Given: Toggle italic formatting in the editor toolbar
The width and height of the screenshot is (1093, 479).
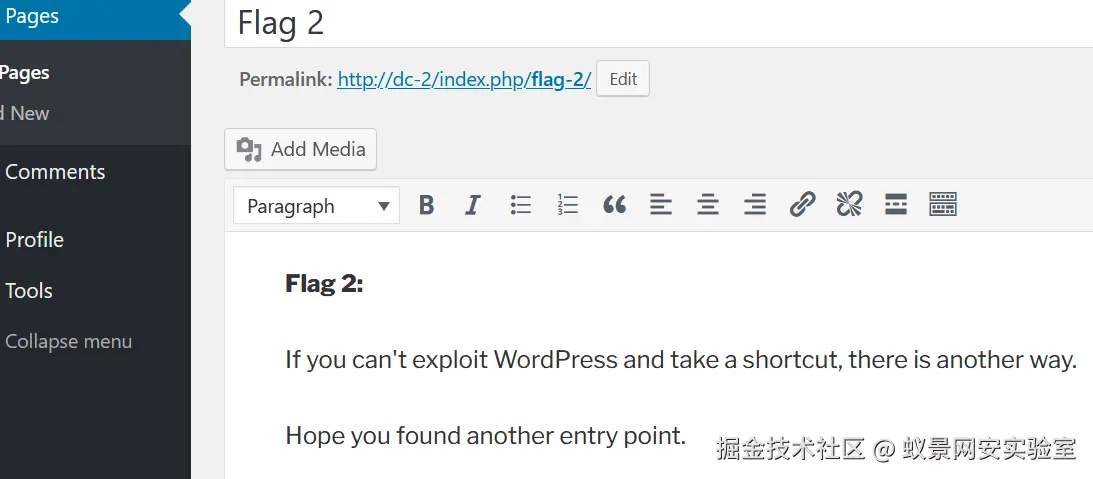Looking at the screenshot, I should point(473,205).
